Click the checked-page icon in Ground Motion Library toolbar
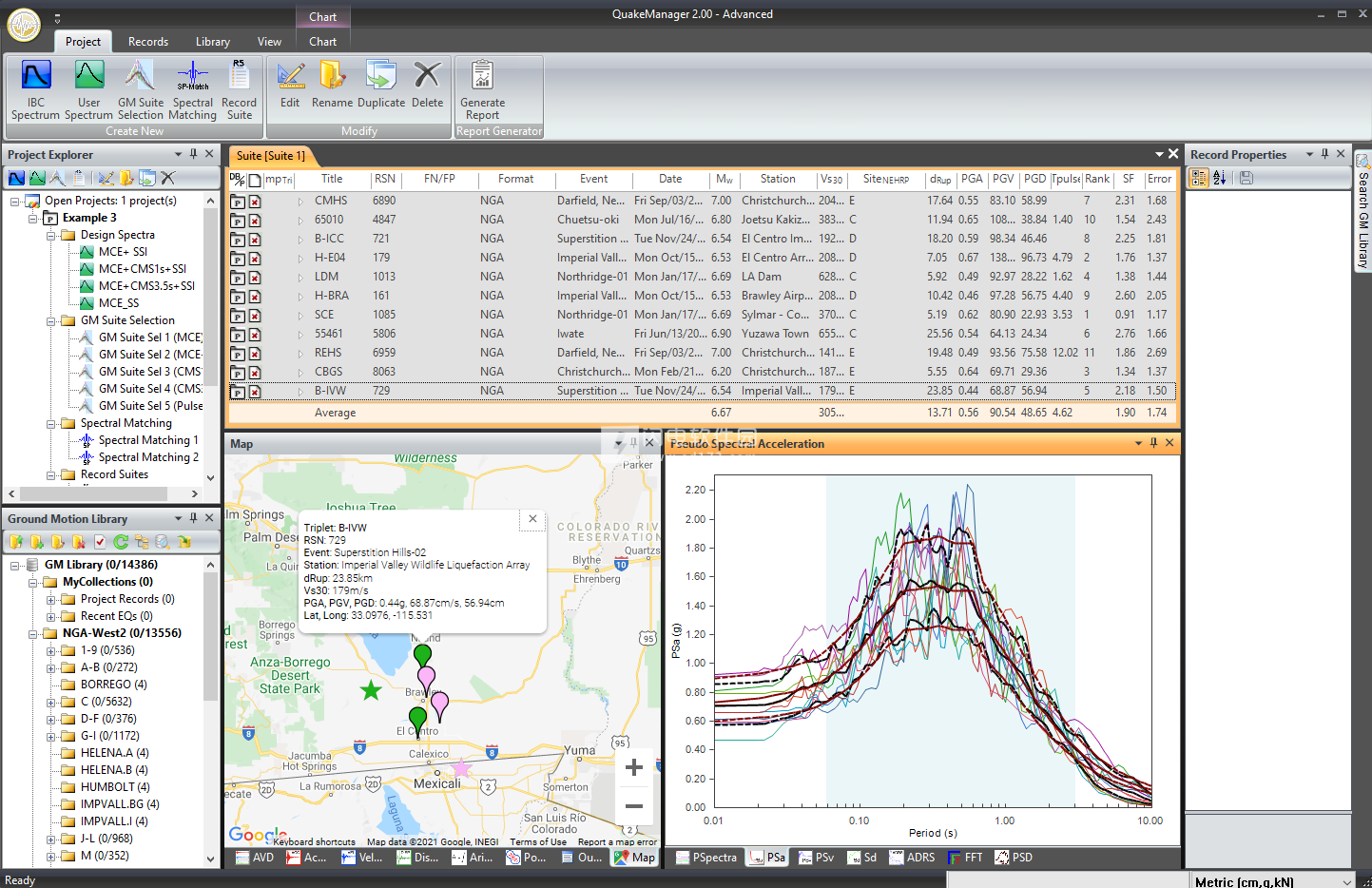 point(100,542)
